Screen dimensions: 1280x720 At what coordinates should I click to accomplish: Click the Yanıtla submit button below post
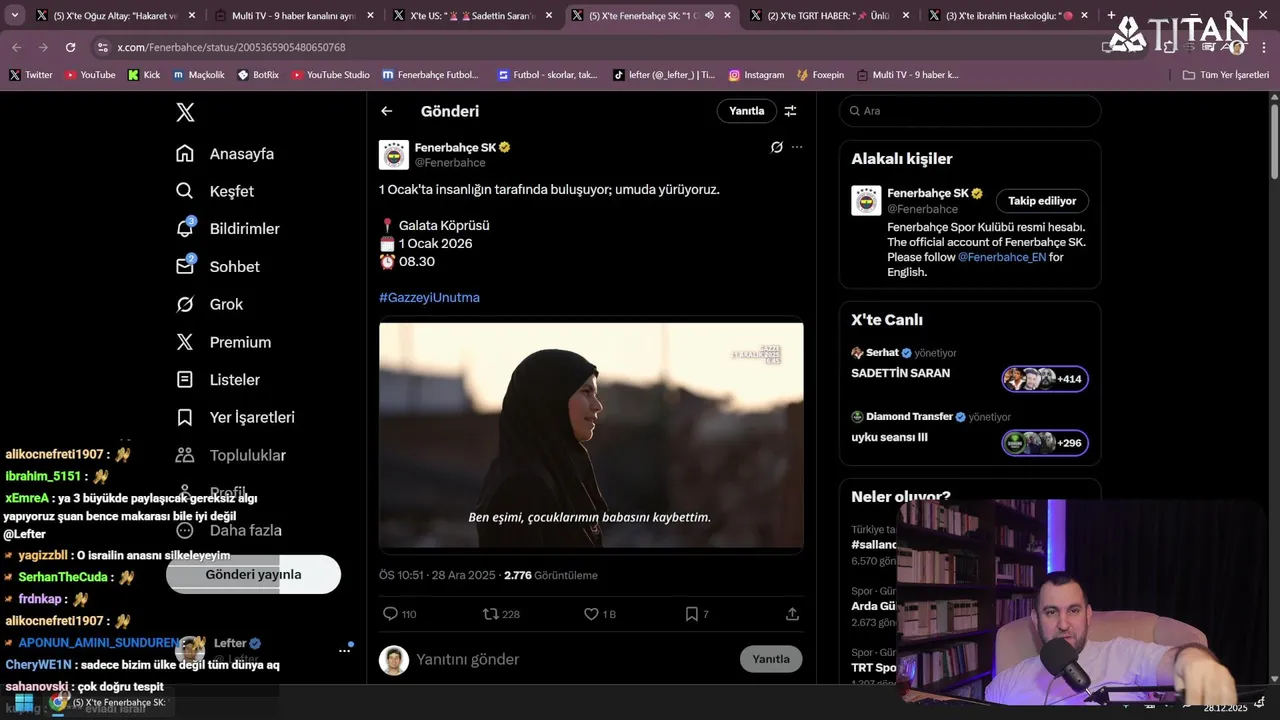click(x=771, y=659)
